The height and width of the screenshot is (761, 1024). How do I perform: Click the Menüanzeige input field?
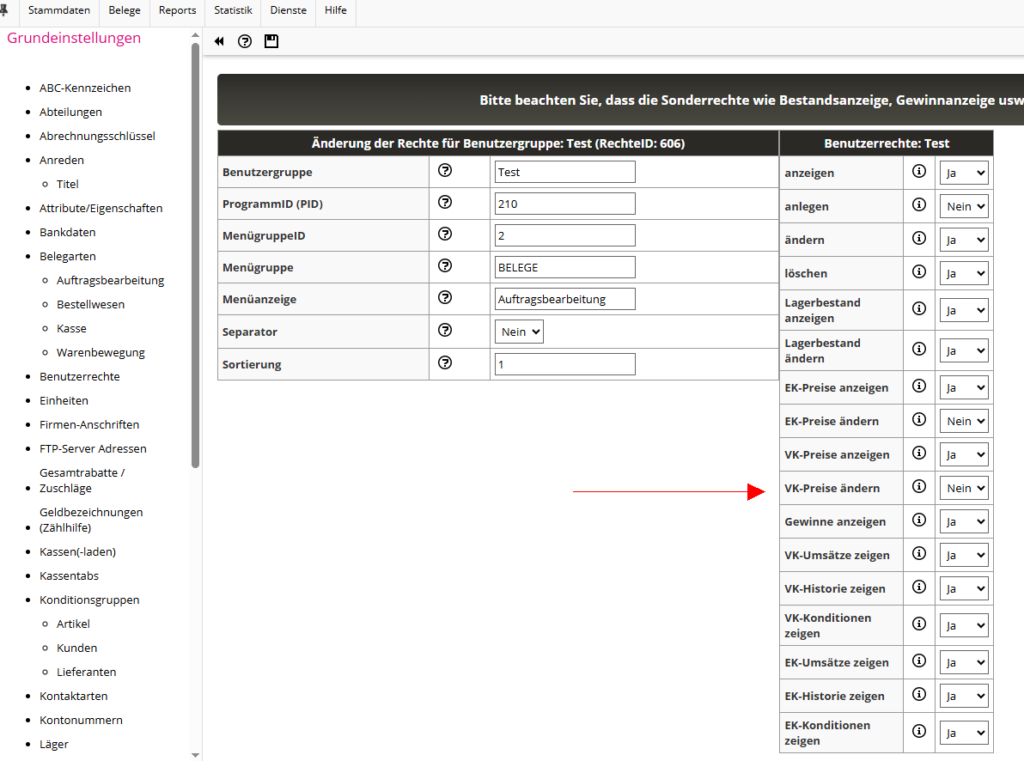[565, 299]
